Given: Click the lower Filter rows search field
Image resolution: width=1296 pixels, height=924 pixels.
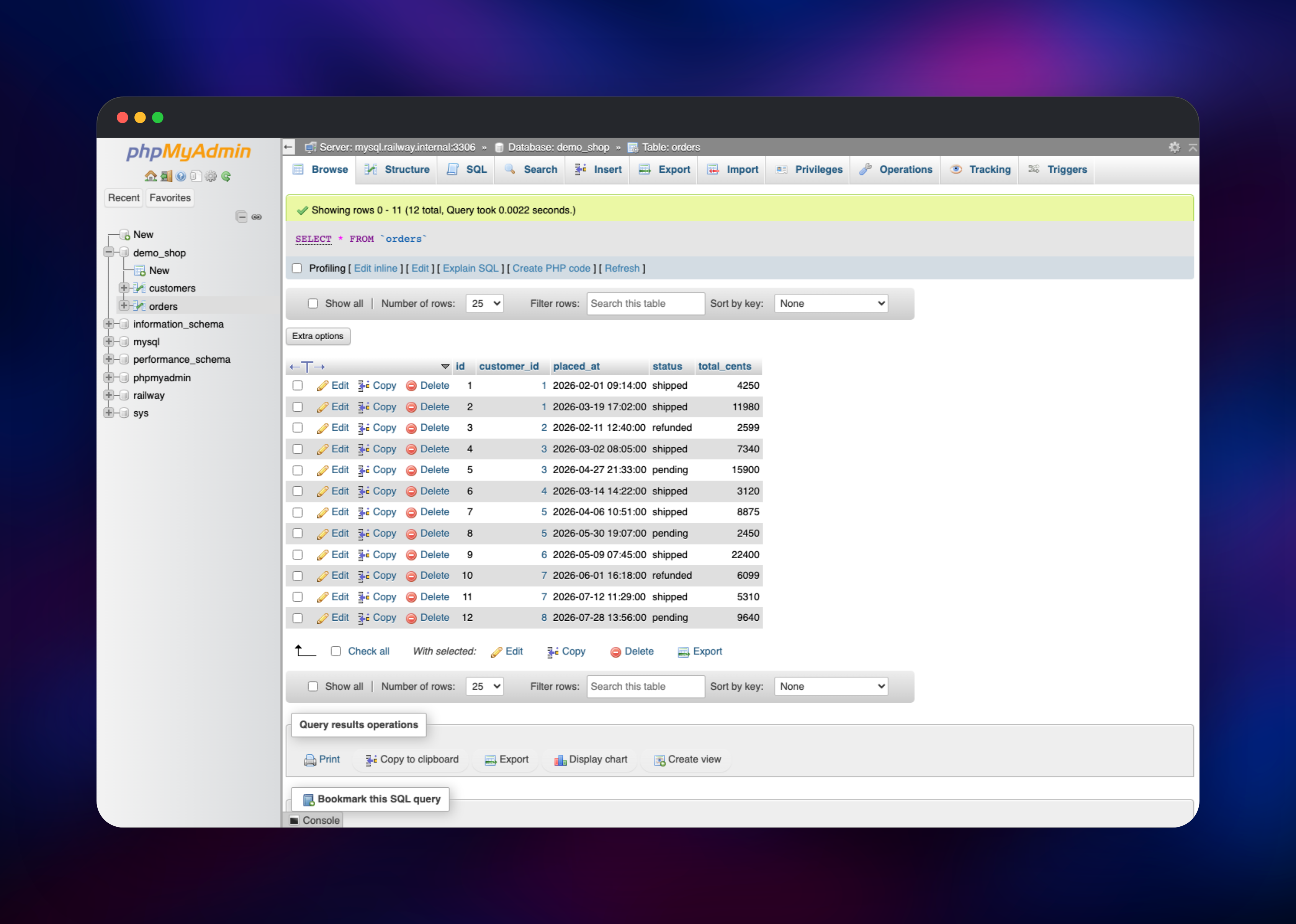Looking at the screenshot, I should pyautogui.click(x=645, y=687).
